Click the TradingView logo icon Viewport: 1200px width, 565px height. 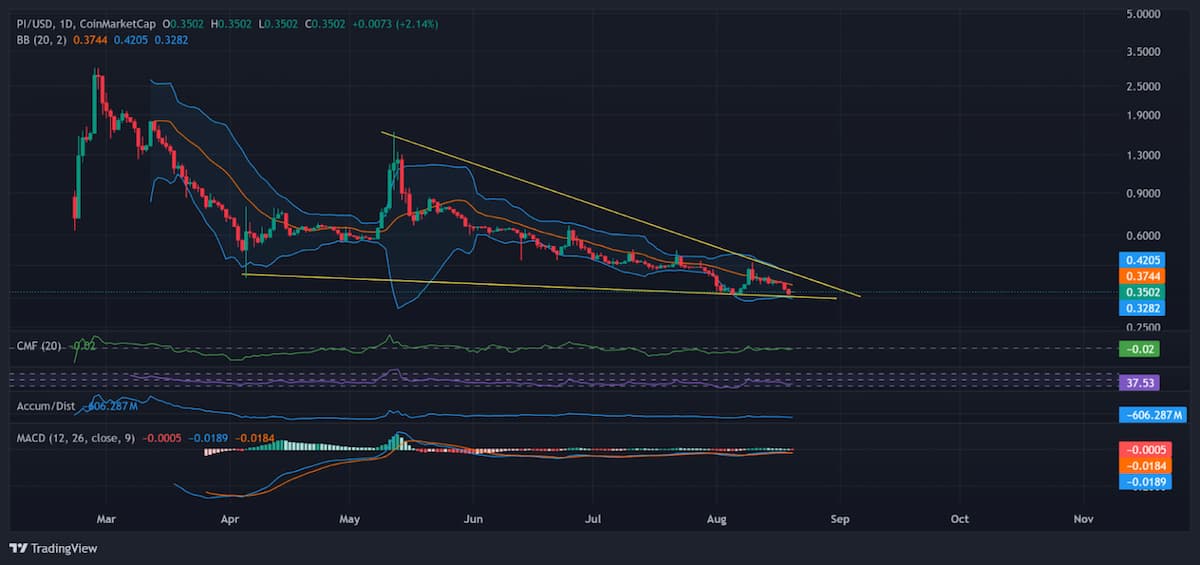pyautogui.click(x=18, y=548)
